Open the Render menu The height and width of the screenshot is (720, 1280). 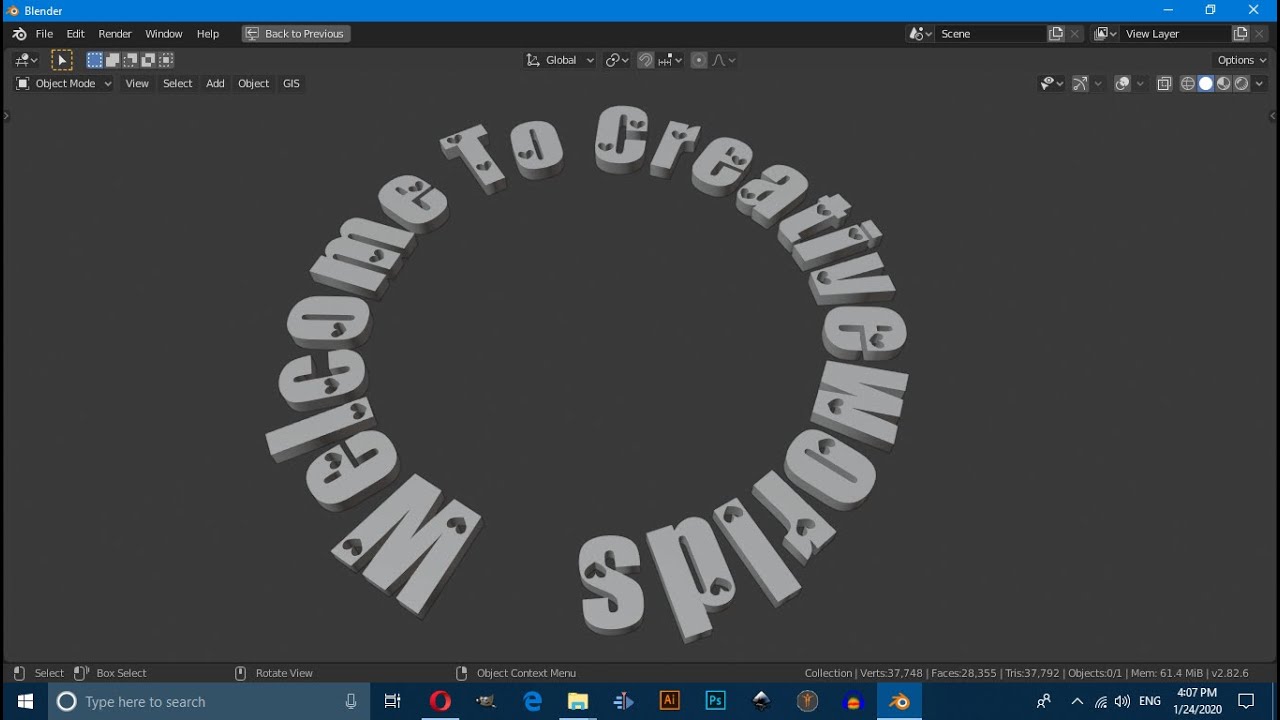tap(115, 34)
